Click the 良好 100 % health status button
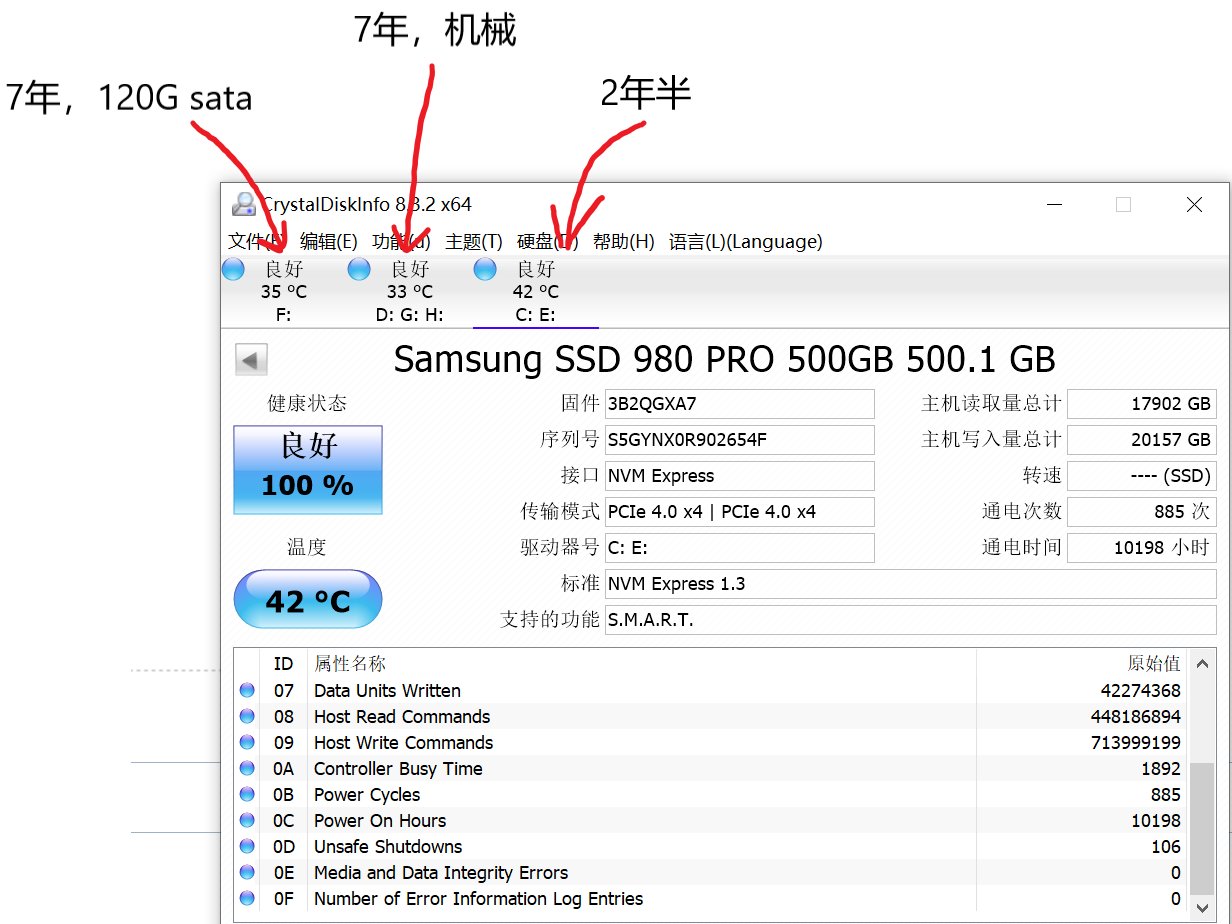Screen dimensions: 1232x924 308,470
